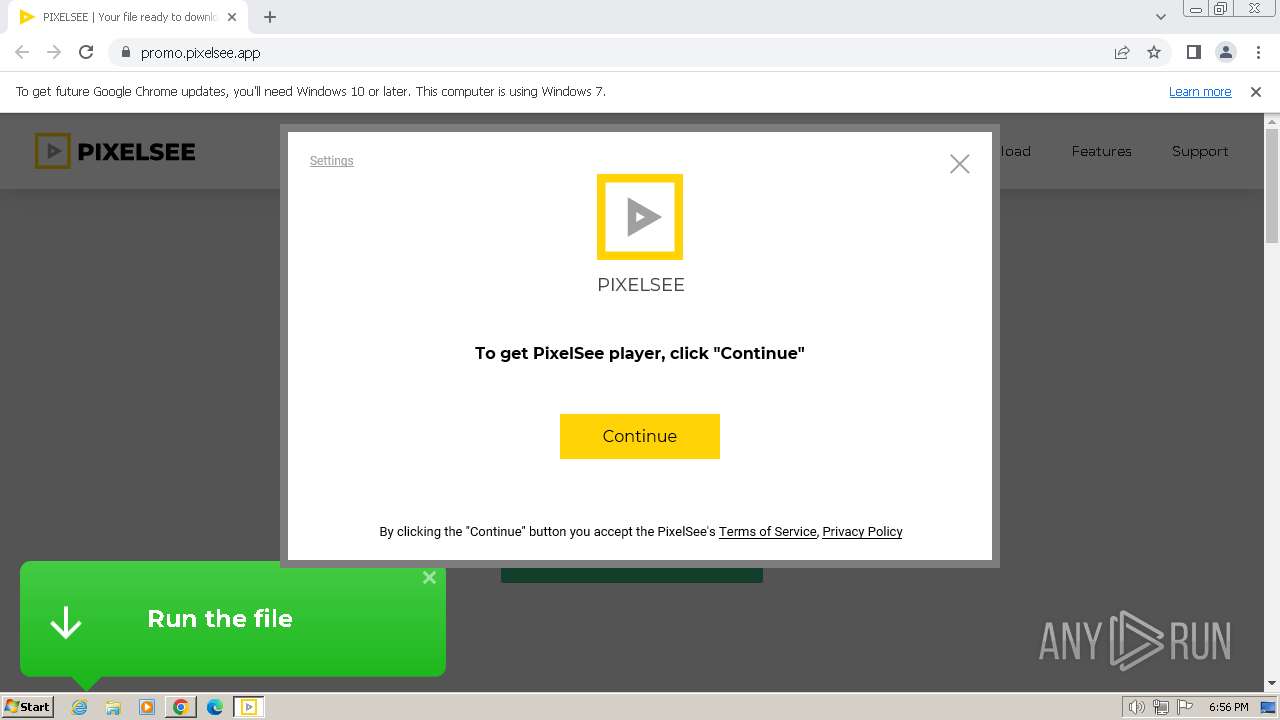The width and height of the screenshot is (1280, 720).
Task: Open File Explorer from taskbar
Action: point(113,707)
